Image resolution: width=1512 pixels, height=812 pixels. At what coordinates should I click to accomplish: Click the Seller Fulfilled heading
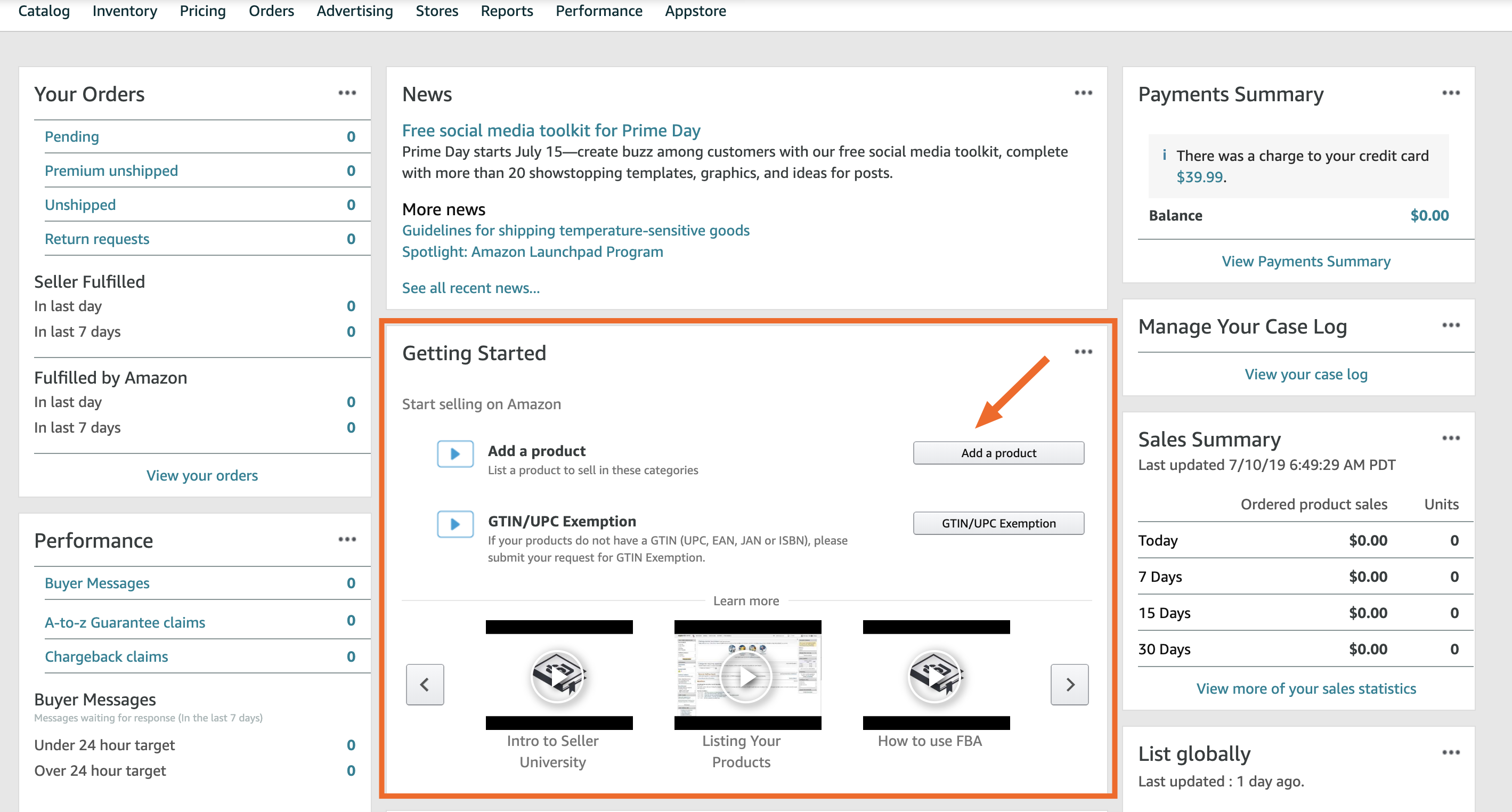tap(89, 282)
